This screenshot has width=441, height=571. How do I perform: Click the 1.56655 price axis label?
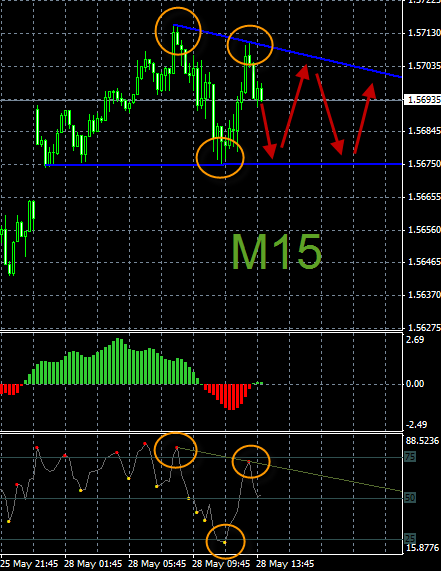(424, 197)
